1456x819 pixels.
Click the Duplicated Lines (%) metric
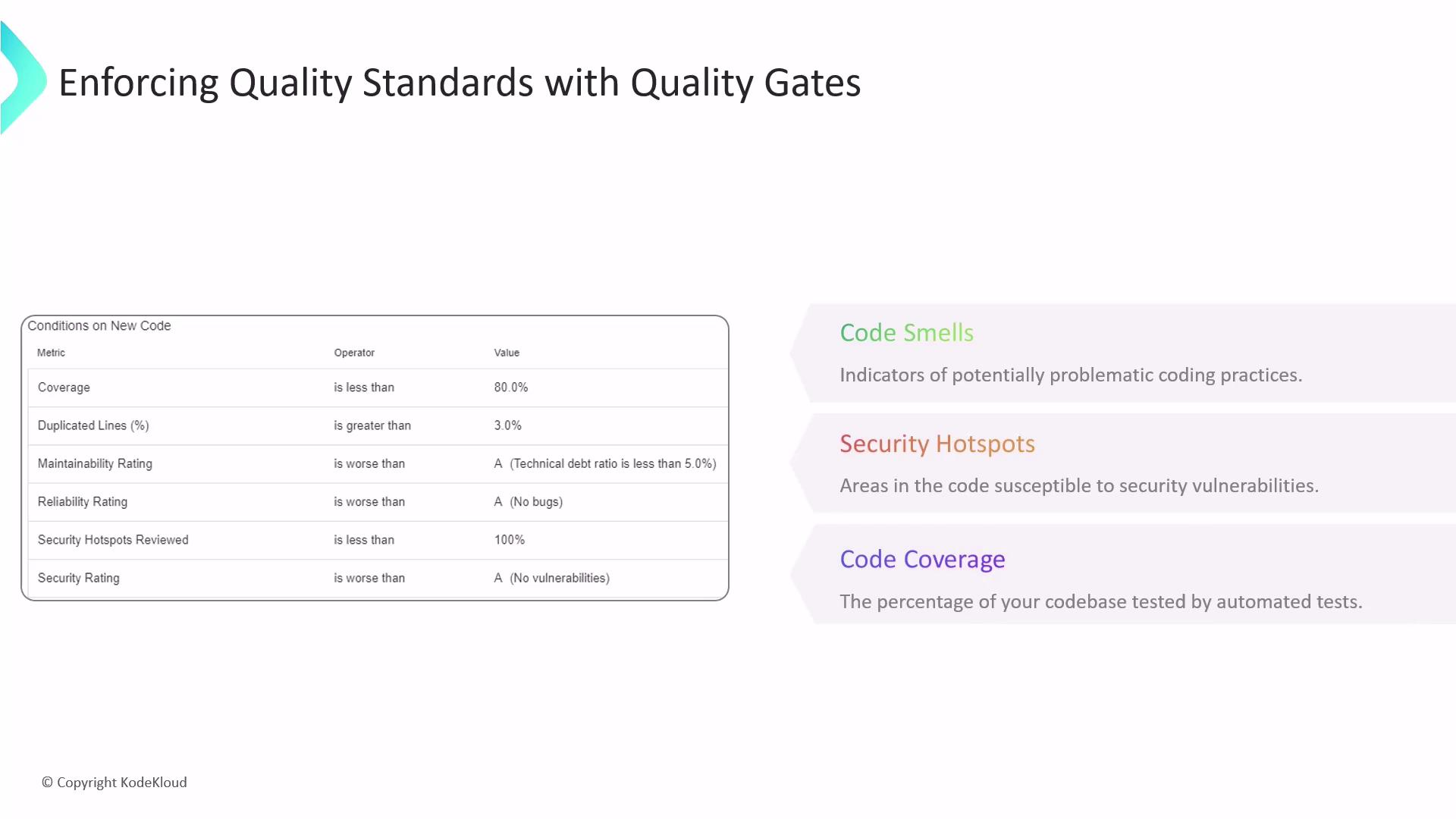(x=93, y=425)
